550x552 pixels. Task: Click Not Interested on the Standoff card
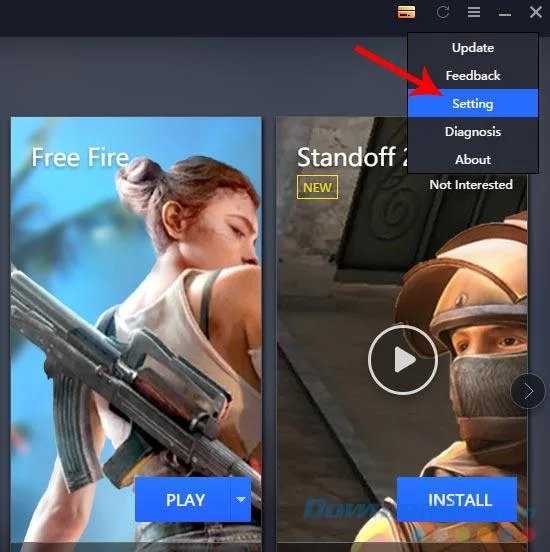coord(471,185)
